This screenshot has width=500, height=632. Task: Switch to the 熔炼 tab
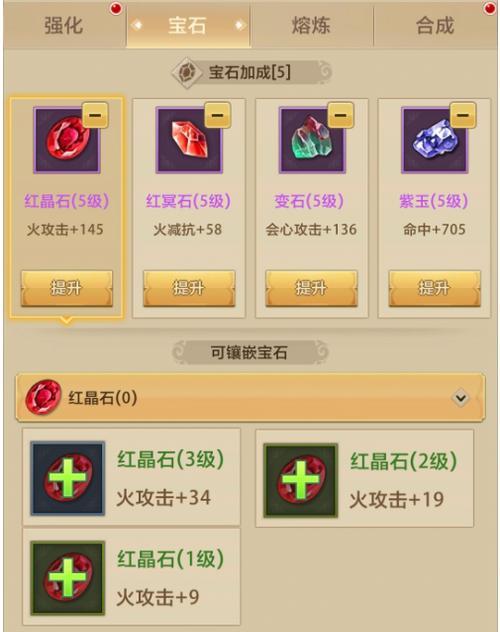[311, 25]
